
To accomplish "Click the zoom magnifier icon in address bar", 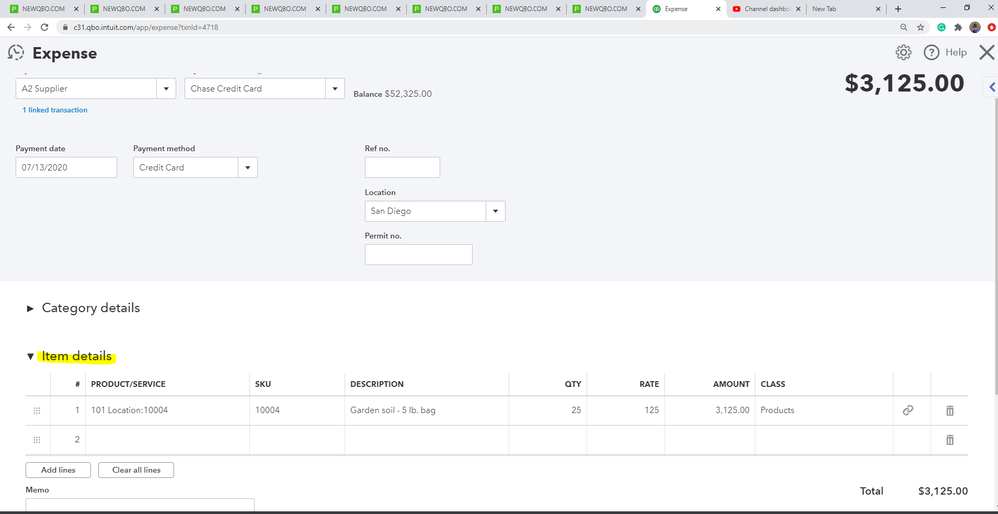I will pyautogui.click(x=904, y=27).
